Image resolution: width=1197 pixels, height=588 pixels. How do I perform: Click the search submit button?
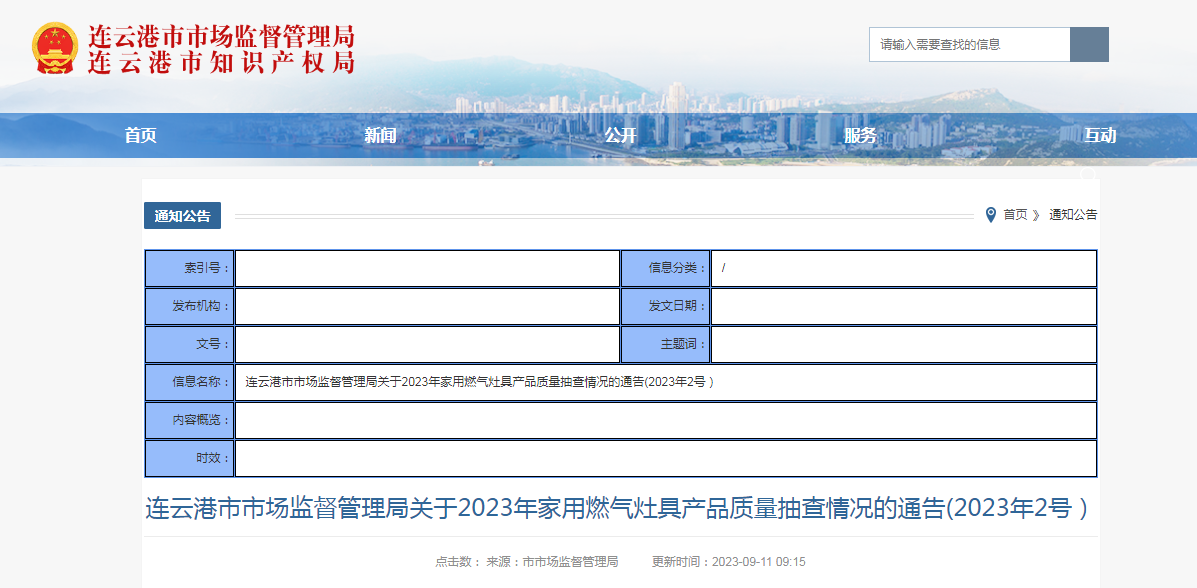coord(1089,44)
